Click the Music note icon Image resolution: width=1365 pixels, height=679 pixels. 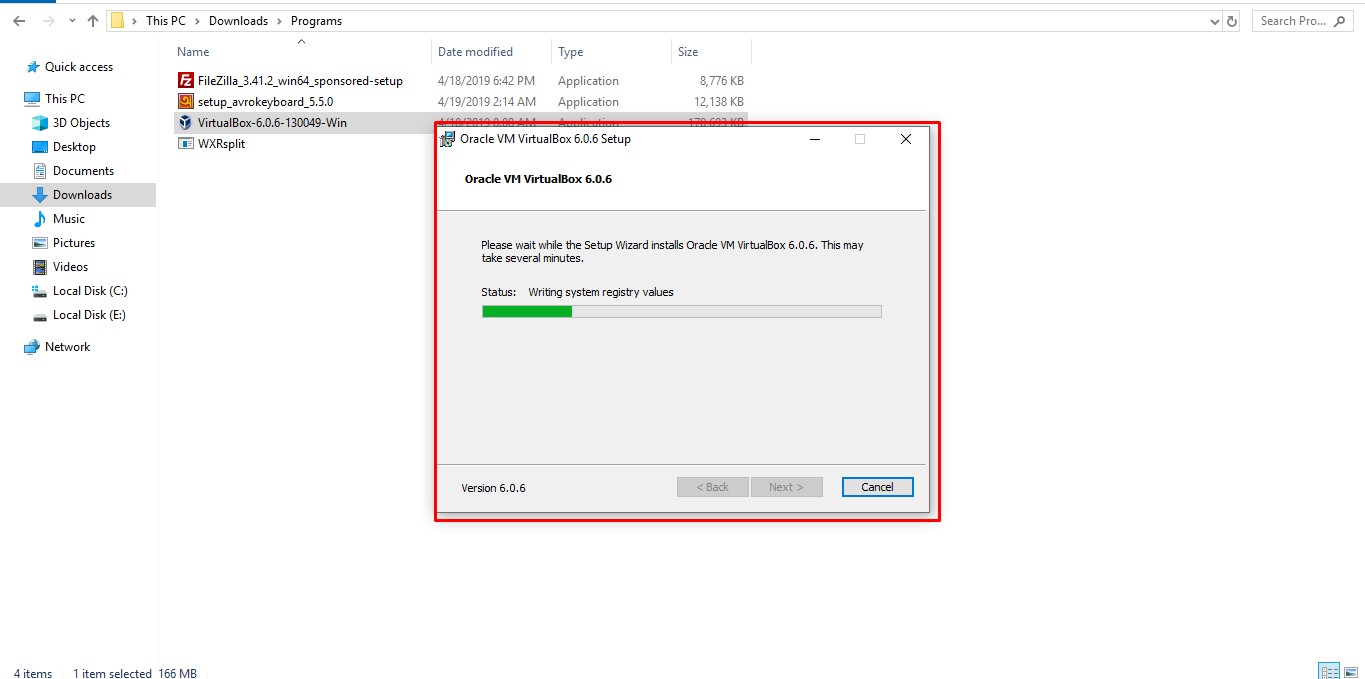[x=40, y=219]
